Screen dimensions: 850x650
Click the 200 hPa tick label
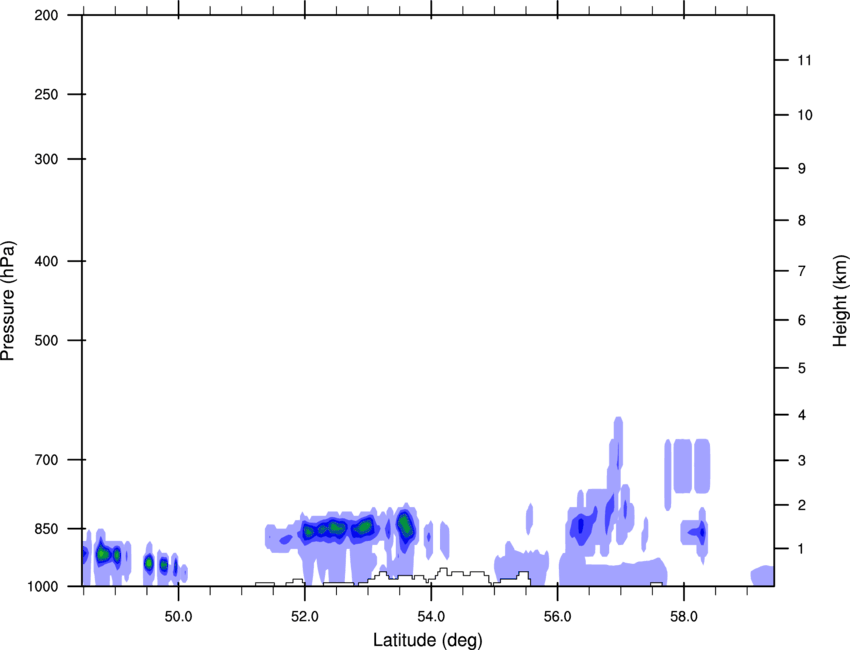(x=46, y=15)
